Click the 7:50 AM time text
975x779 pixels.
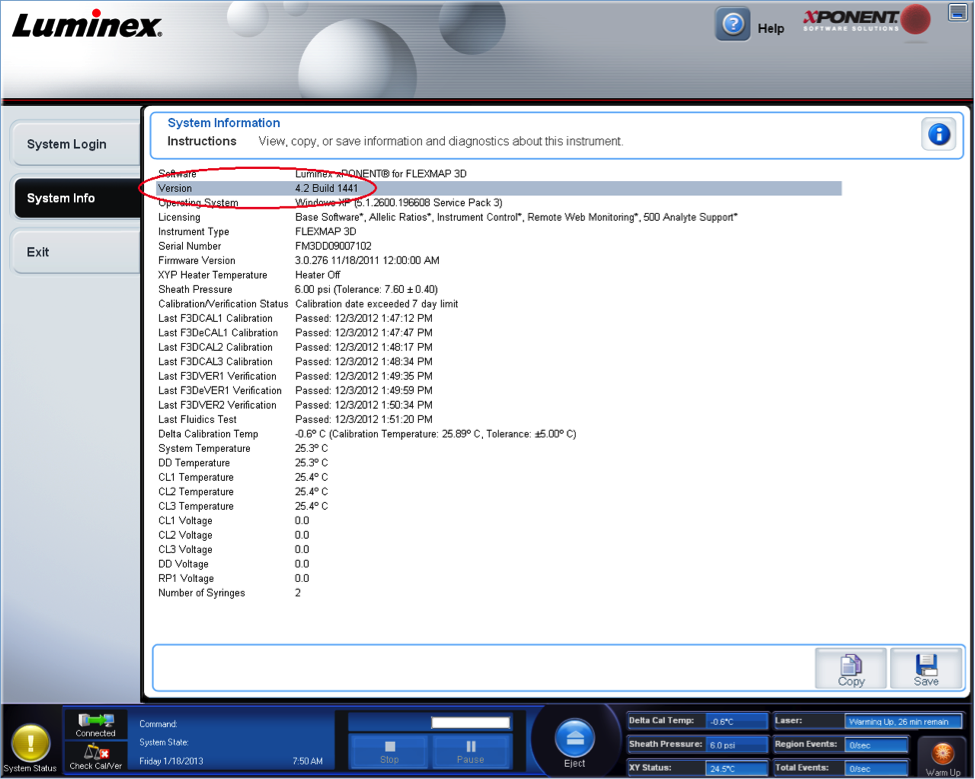click(x=308, y=761)
